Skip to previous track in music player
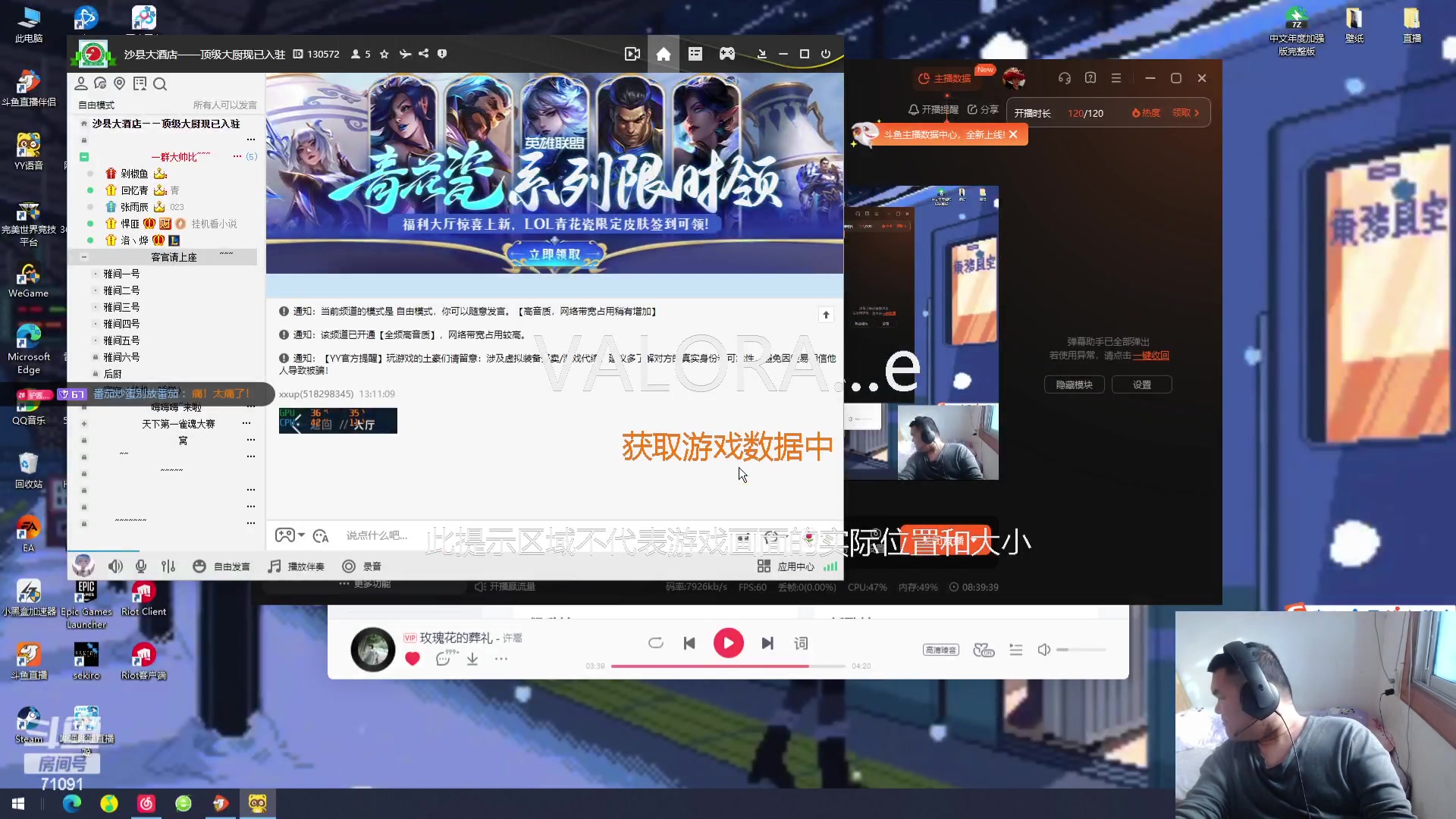 689,643
